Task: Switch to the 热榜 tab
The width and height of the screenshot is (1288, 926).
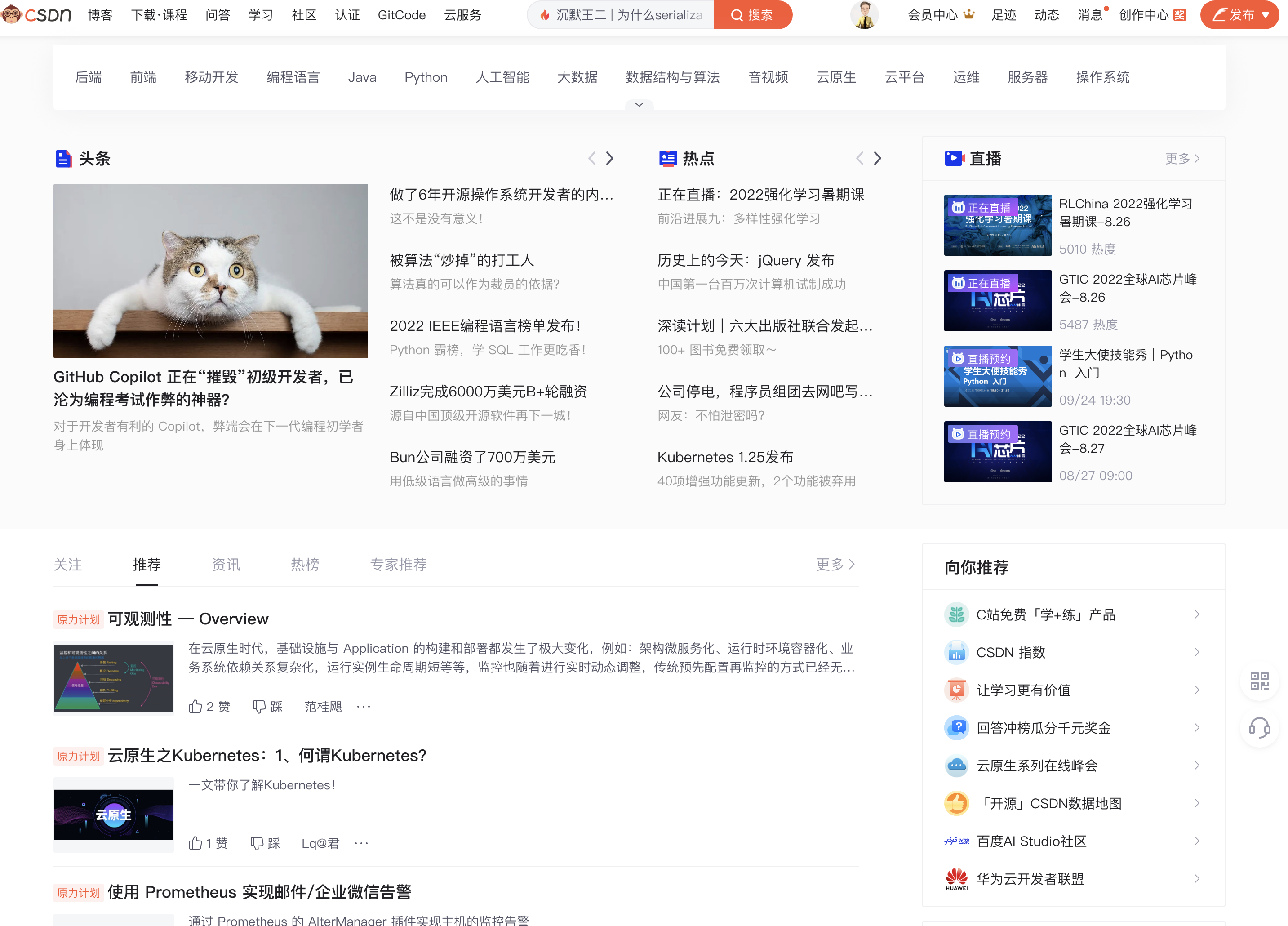Action: coord(305,564)
